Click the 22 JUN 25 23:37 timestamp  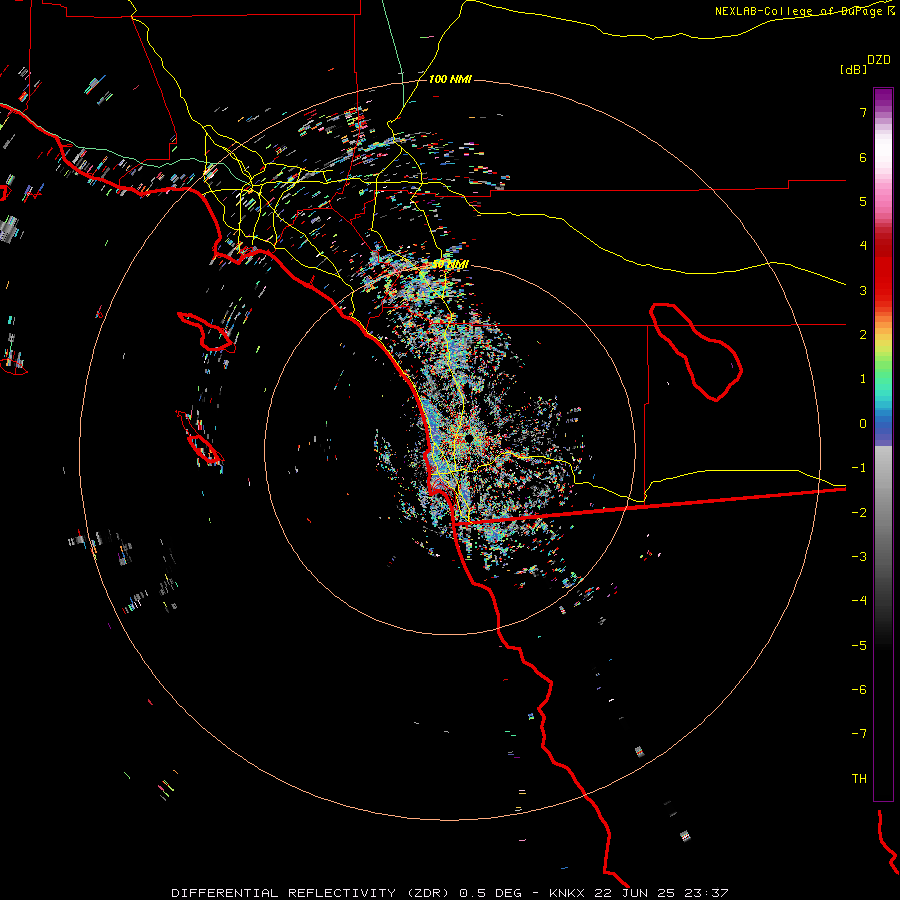tap(664, 893)
